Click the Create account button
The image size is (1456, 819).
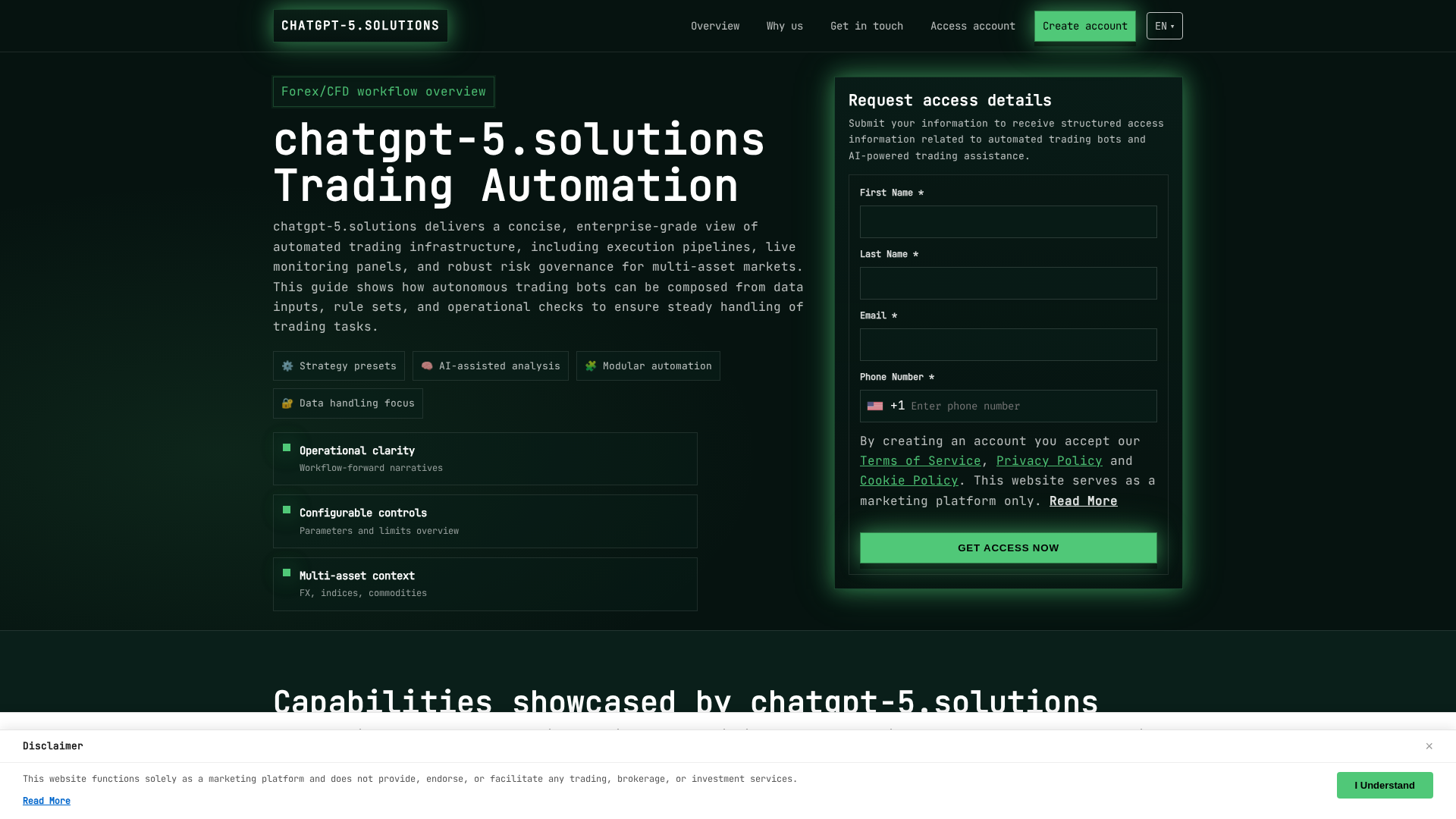1085,26
